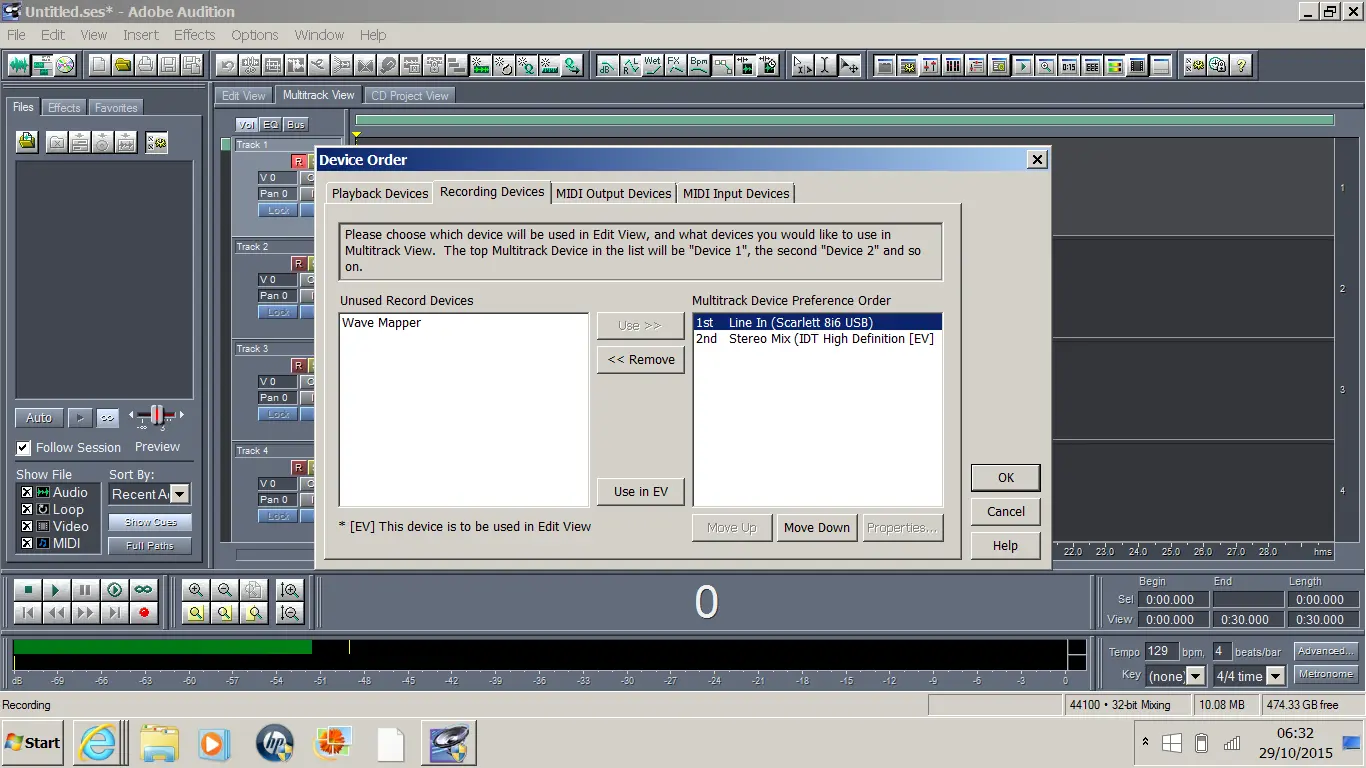Click the Windows Start button
The image size is (1366, 768).
tap(33, 743)
